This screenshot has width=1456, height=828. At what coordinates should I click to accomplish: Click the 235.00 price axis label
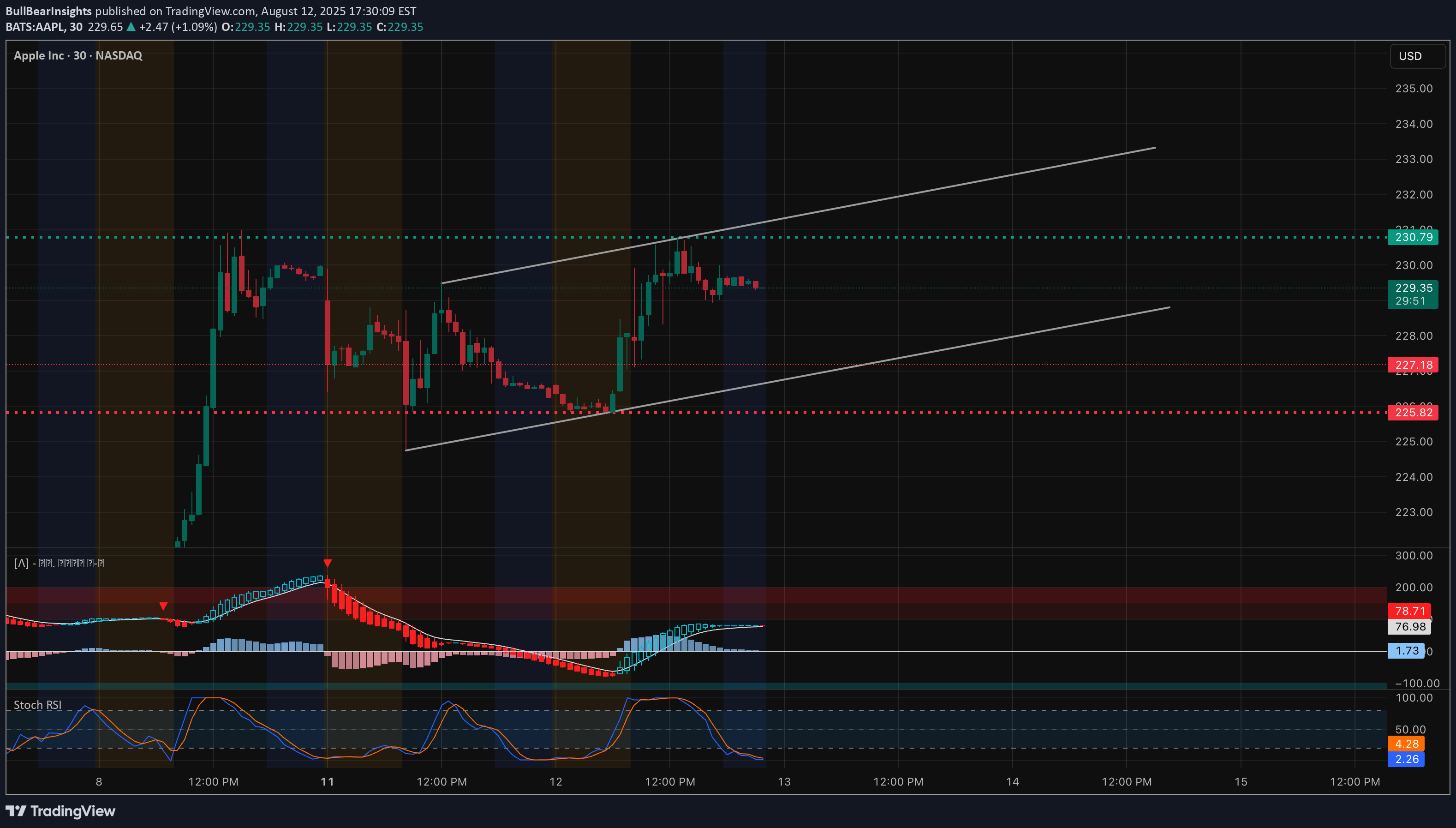click(x=1414, y=89)
